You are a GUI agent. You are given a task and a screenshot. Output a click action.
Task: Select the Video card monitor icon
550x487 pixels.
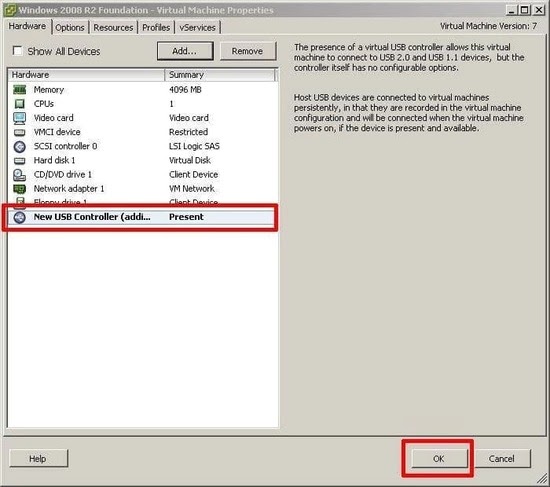tap(20, 118)
